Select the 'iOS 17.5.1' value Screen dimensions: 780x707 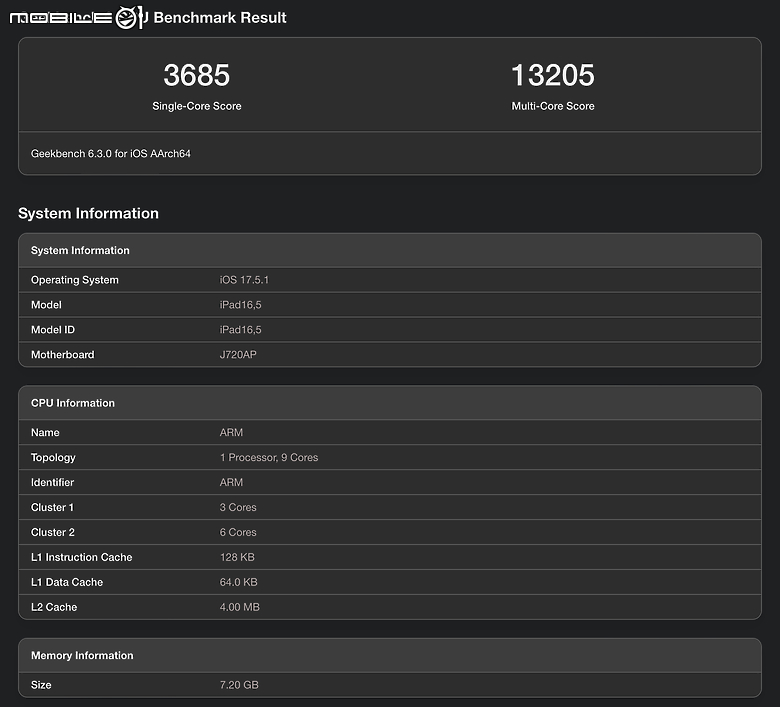coord(244,280)
